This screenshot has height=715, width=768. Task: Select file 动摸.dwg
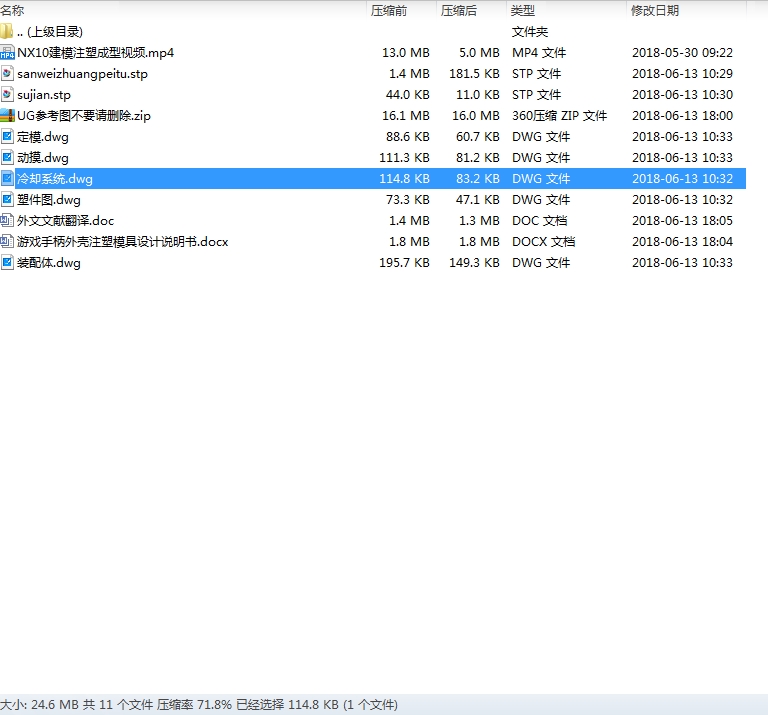pyautogui.click(x=43, y=158)
